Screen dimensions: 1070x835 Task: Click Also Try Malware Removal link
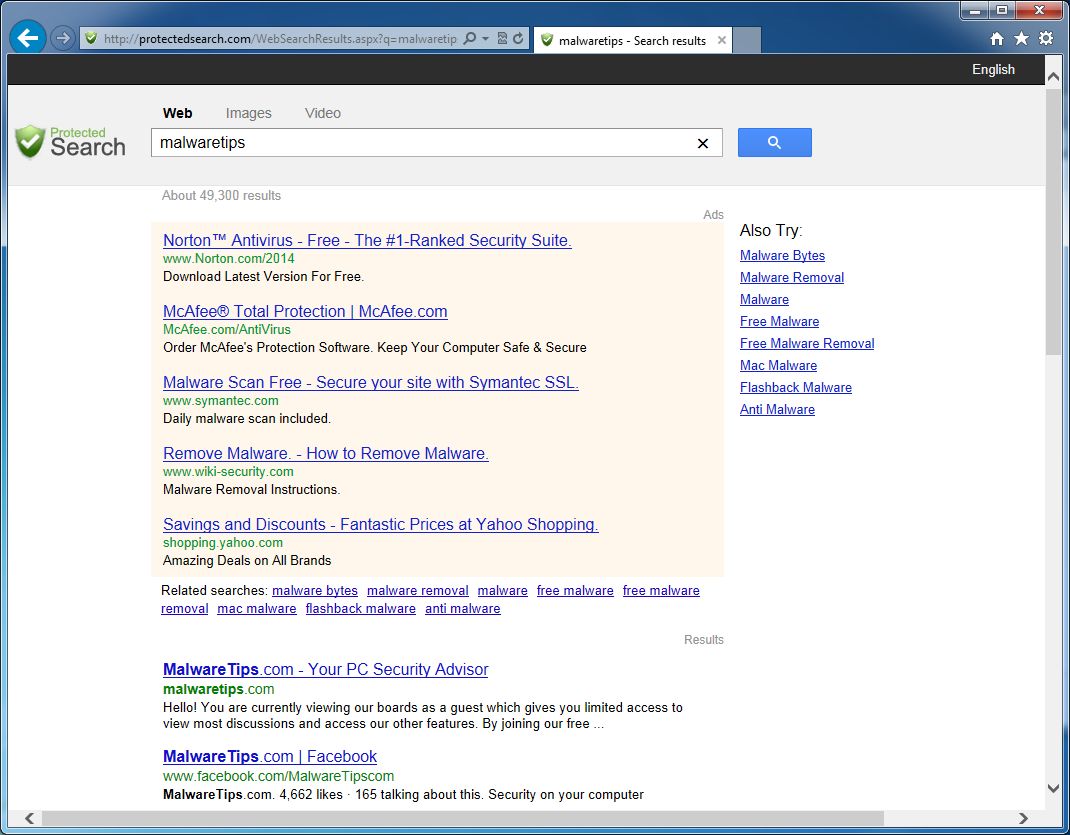792,278
